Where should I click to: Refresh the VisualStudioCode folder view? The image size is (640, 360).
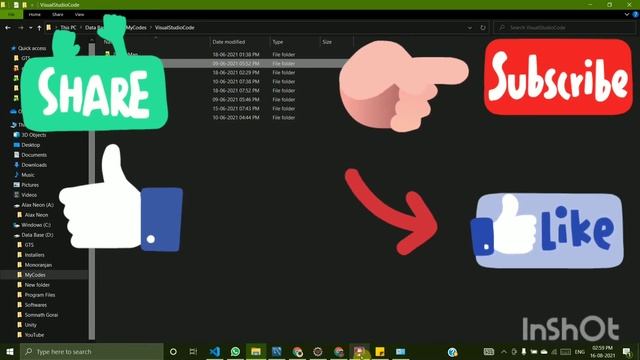pyautogui.click(x=483, y=28)
